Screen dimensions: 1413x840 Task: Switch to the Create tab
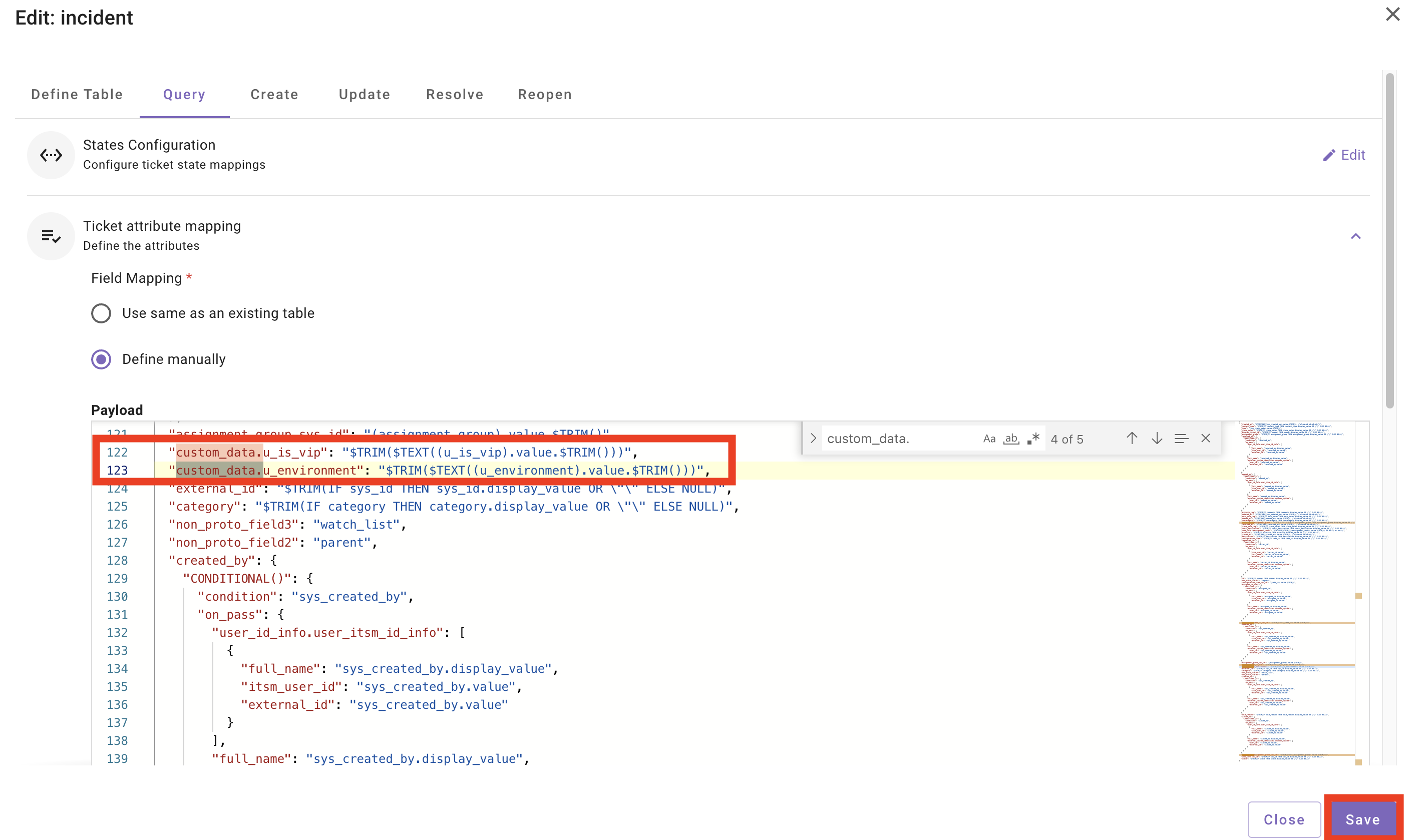[x=274, y=95]
